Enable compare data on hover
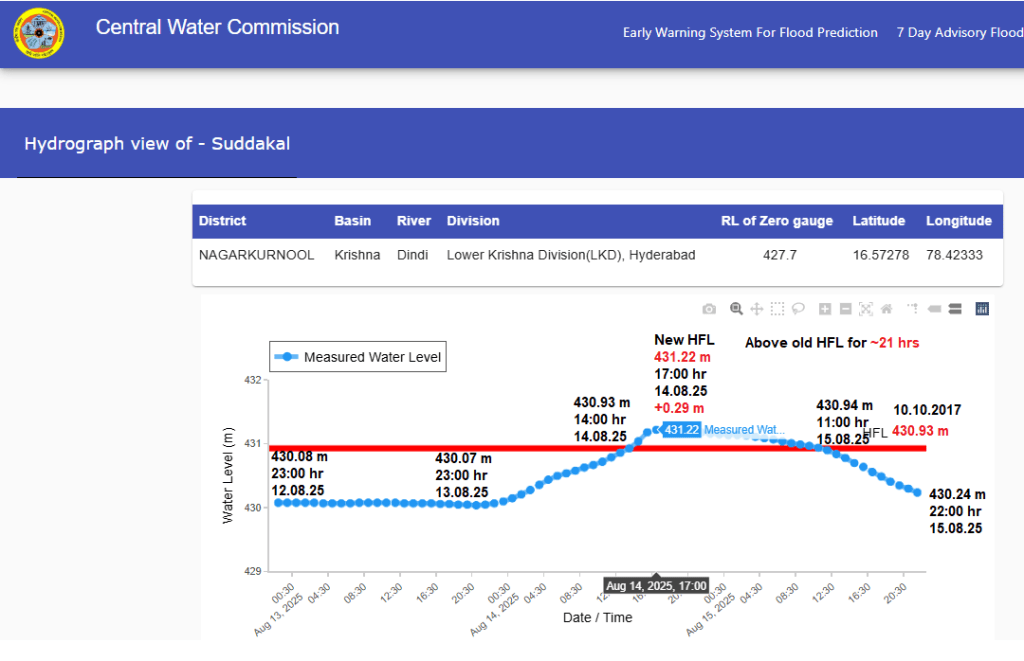 (x=955, y=309)
